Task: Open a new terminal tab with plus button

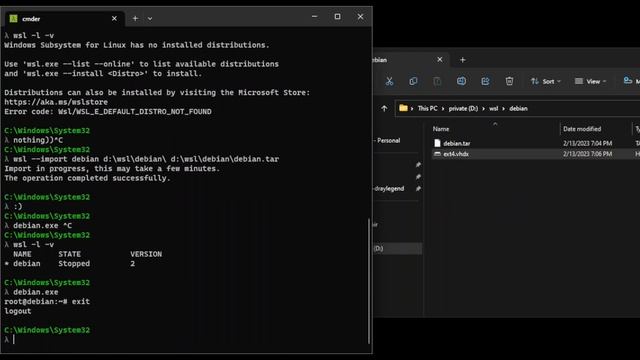Action: tap(135, 18)
